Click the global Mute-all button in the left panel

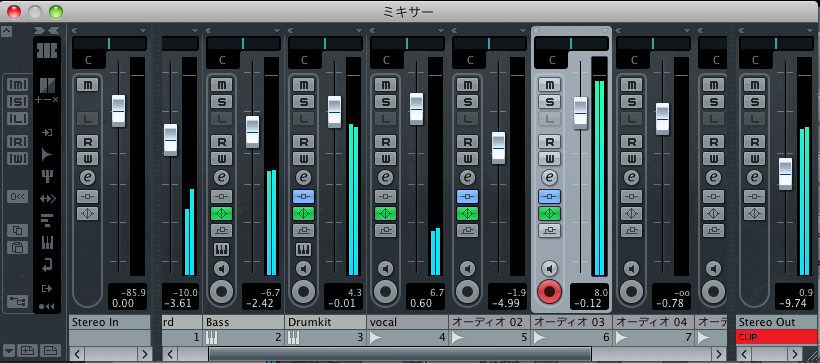[17, 84]
